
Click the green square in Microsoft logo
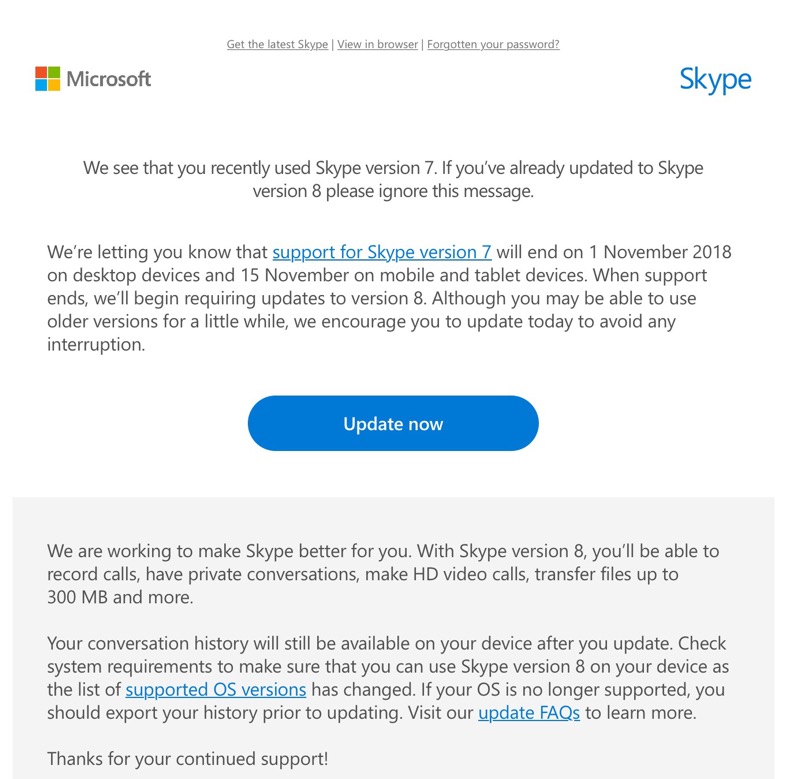click(x=54, y=72)
